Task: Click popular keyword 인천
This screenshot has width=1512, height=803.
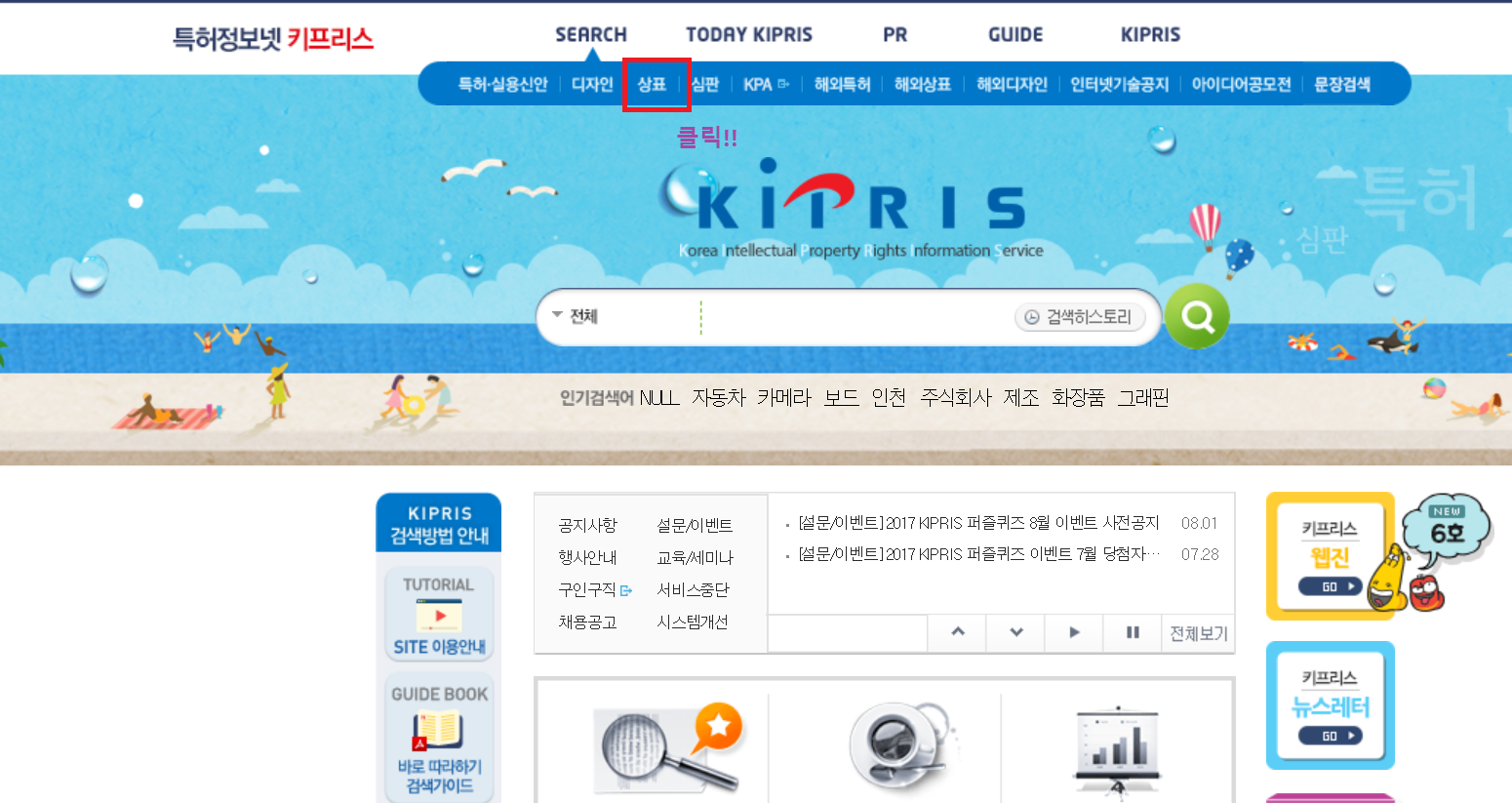Action: 889,397
